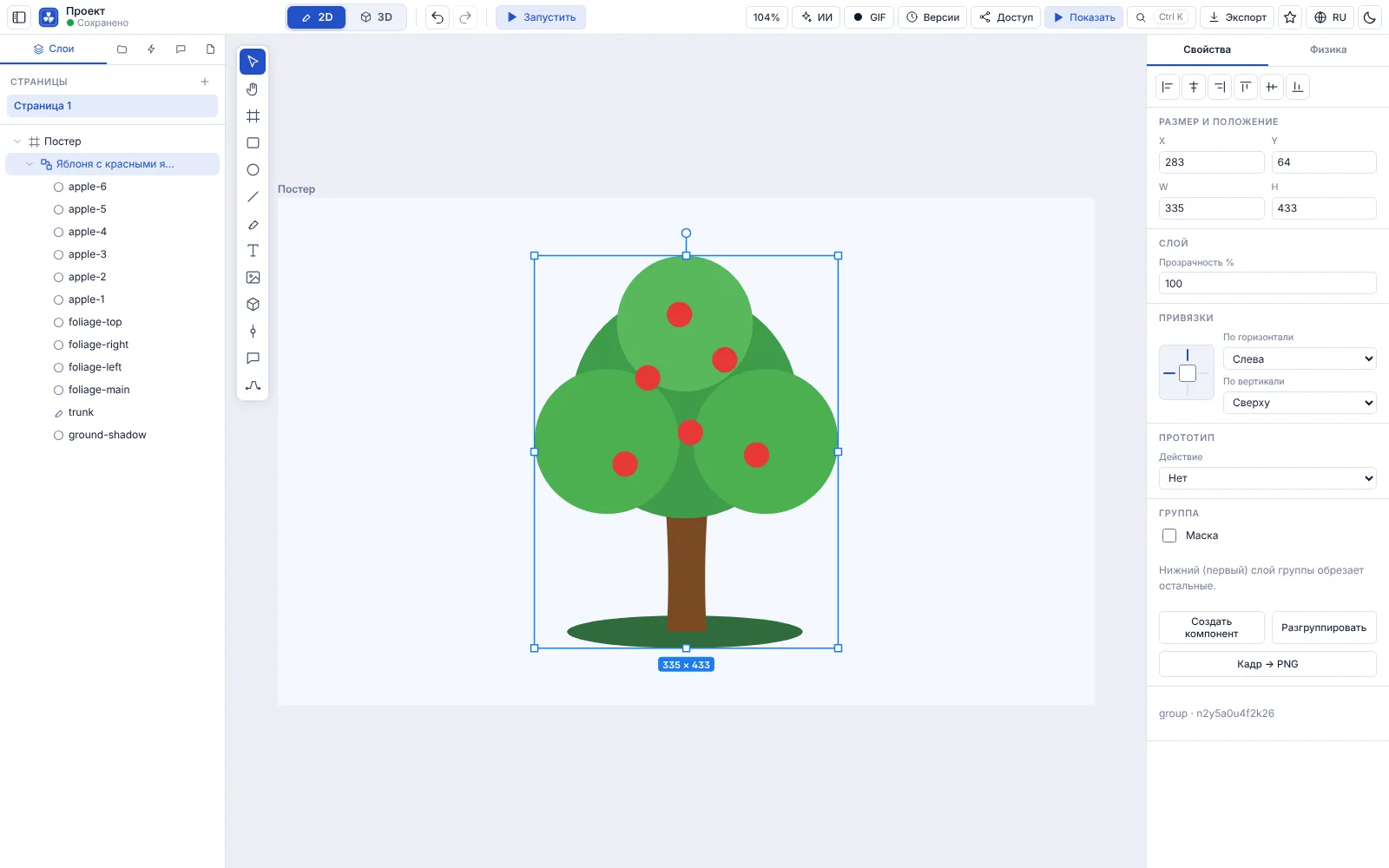The height and width of the screenshot is (868, 1389).
Task: Open the Действие Нет dropdown
Action: 1267,478
